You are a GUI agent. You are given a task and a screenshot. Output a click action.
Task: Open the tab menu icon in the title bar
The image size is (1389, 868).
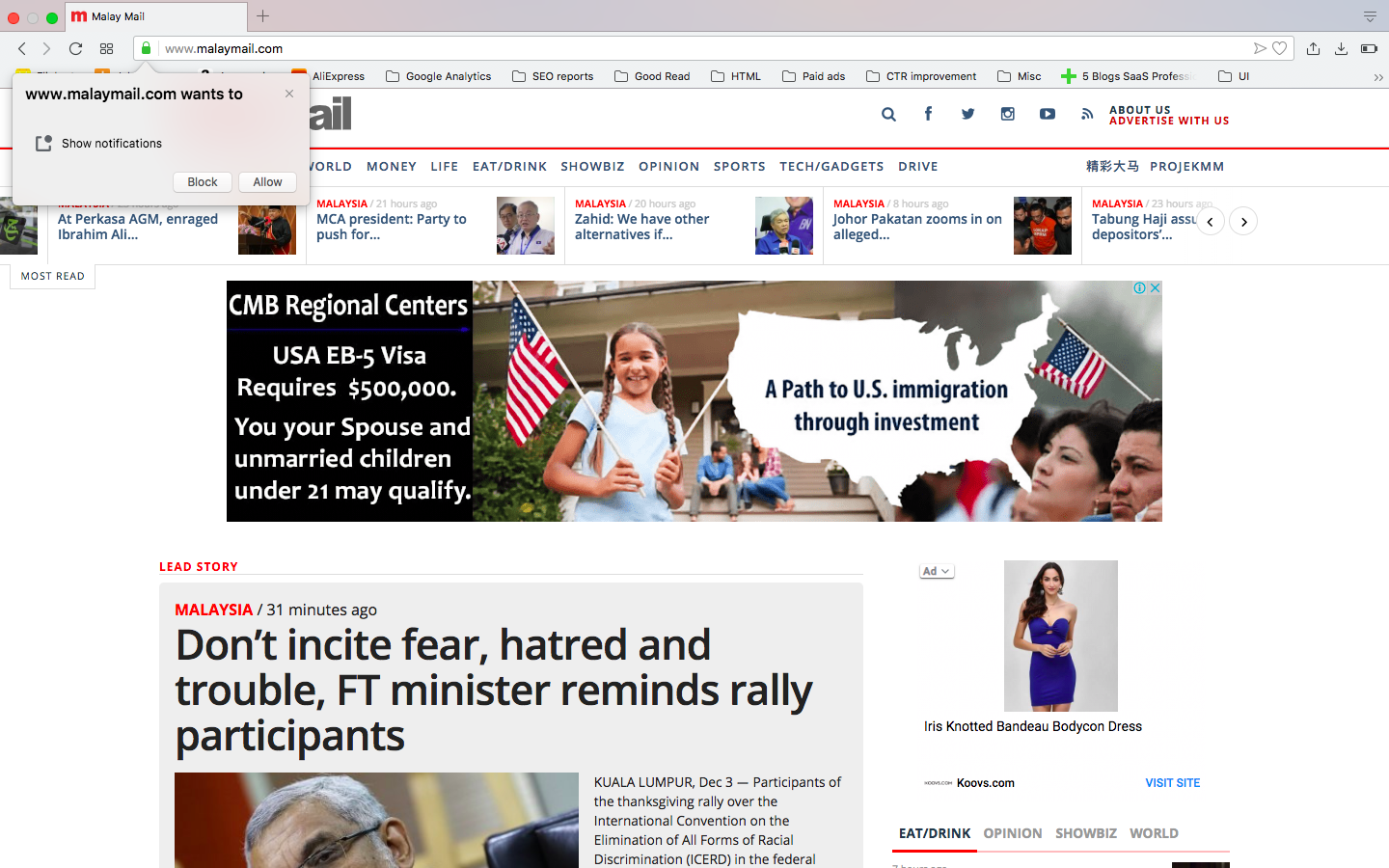[1370, 16]
